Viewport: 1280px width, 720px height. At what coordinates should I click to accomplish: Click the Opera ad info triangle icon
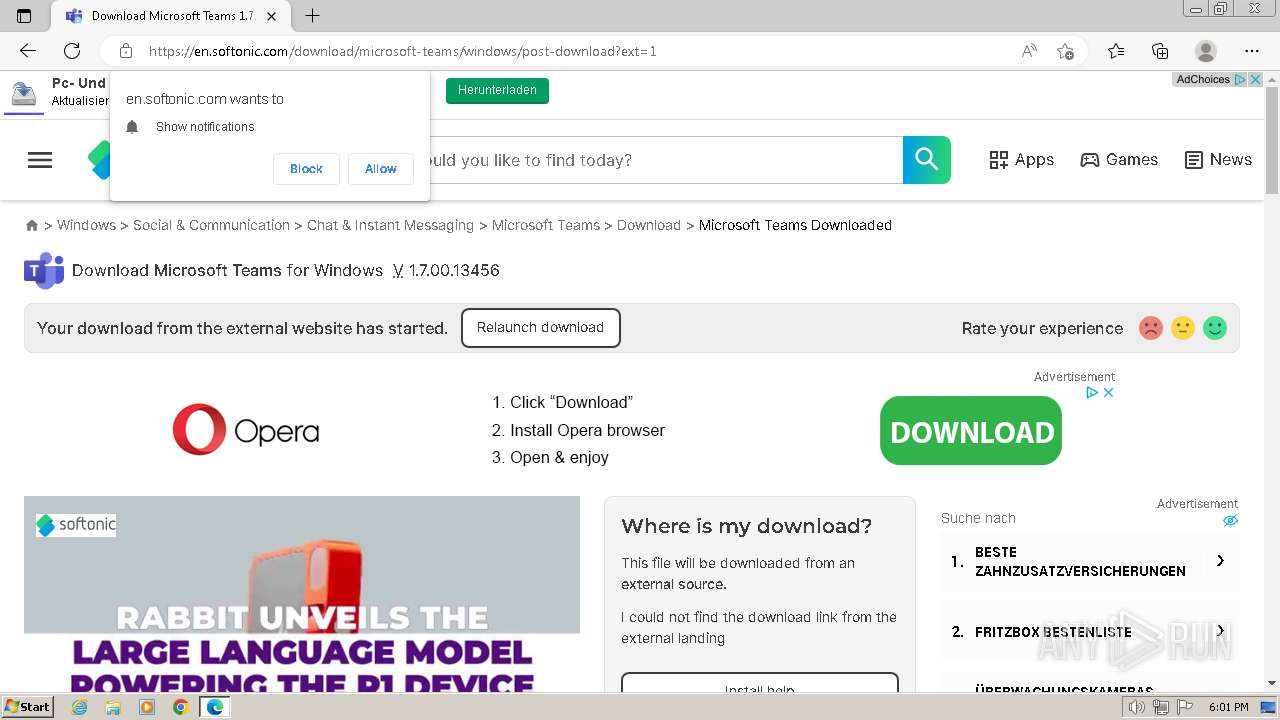point(1093,393)
